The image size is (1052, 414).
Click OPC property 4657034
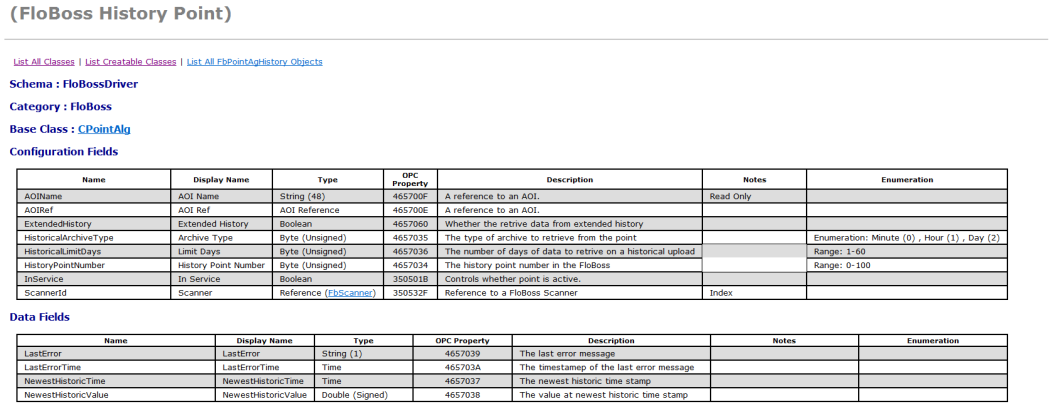411,265
